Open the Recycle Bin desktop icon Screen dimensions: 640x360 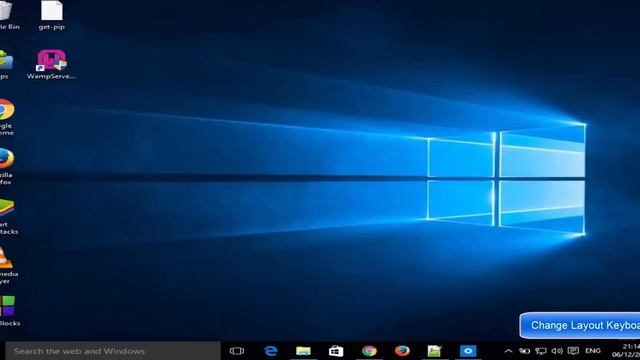[x=9, y=16]
